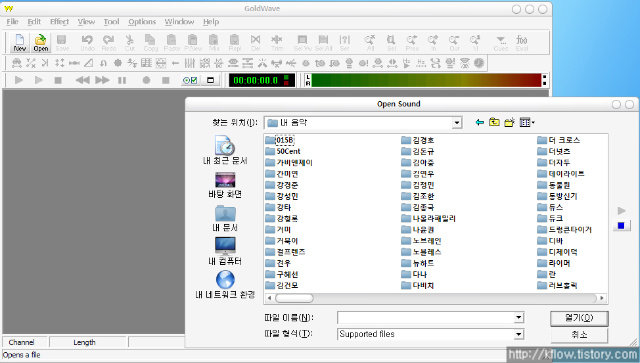Click the zoom All toolbar icon

(x=370, y=43)
